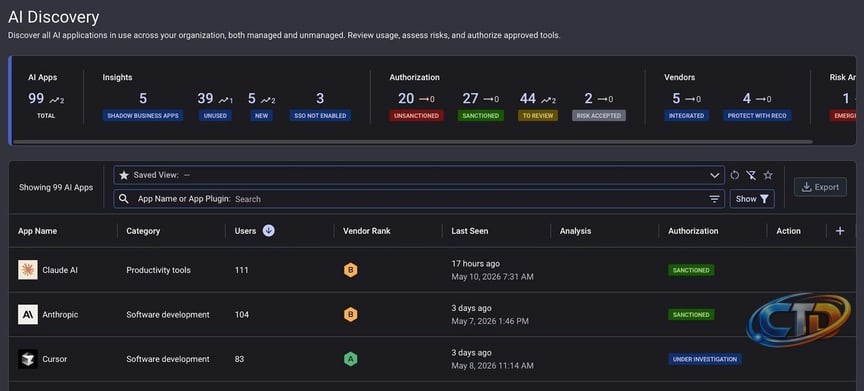Open the Anthropic app name
This screenshot has width=864, height=391.
coord(60,315)
